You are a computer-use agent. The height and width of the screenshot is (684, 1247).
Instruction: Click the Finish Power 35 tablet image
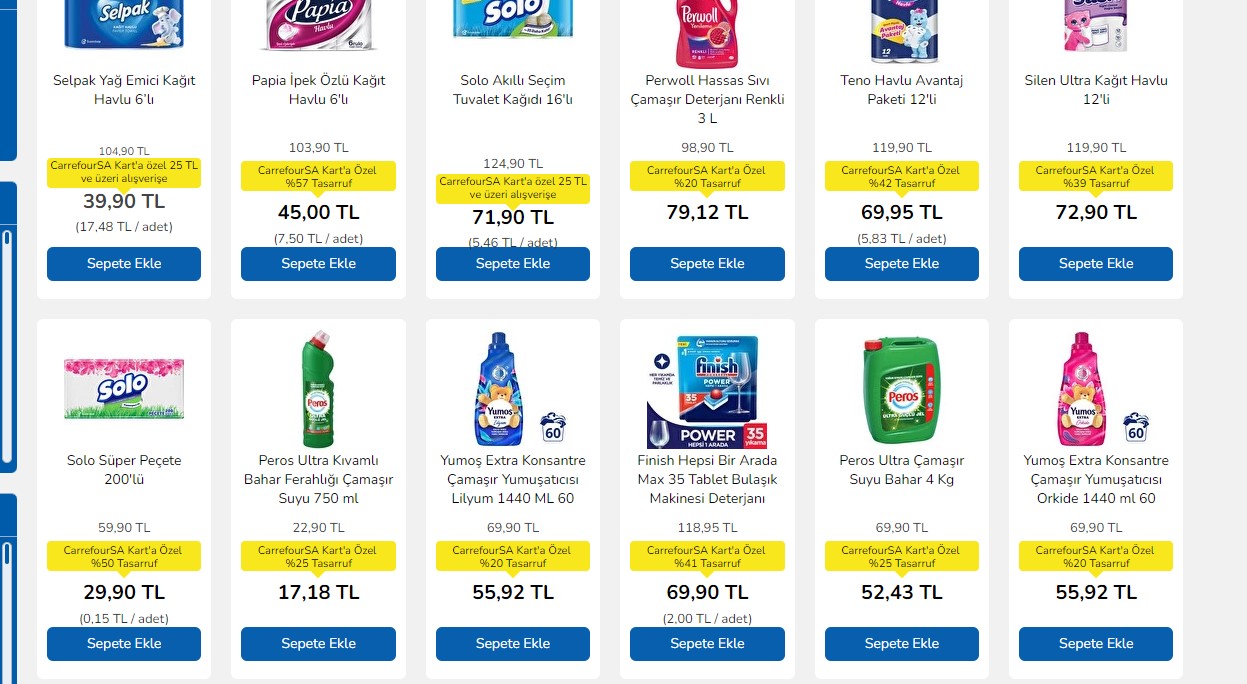tap(707, 391)
